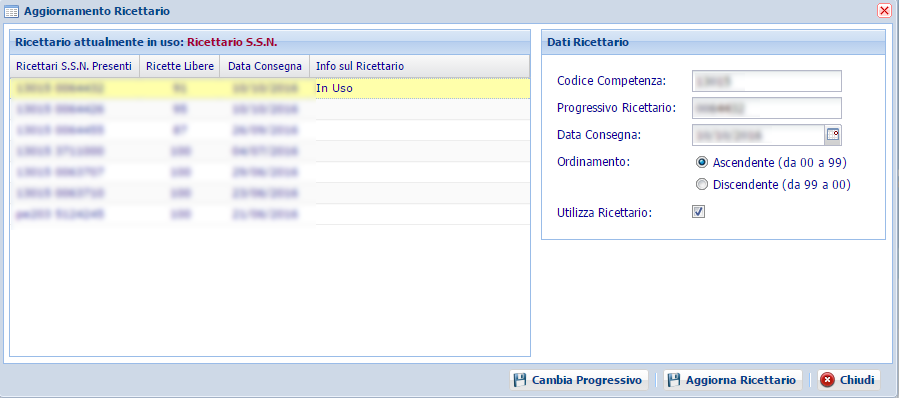The width and height of the screenshot is (899, 398).
Task: Sort by Ricettari S.S.N. Presenti column
Action: pyautogui.click(x=75, y=66)
